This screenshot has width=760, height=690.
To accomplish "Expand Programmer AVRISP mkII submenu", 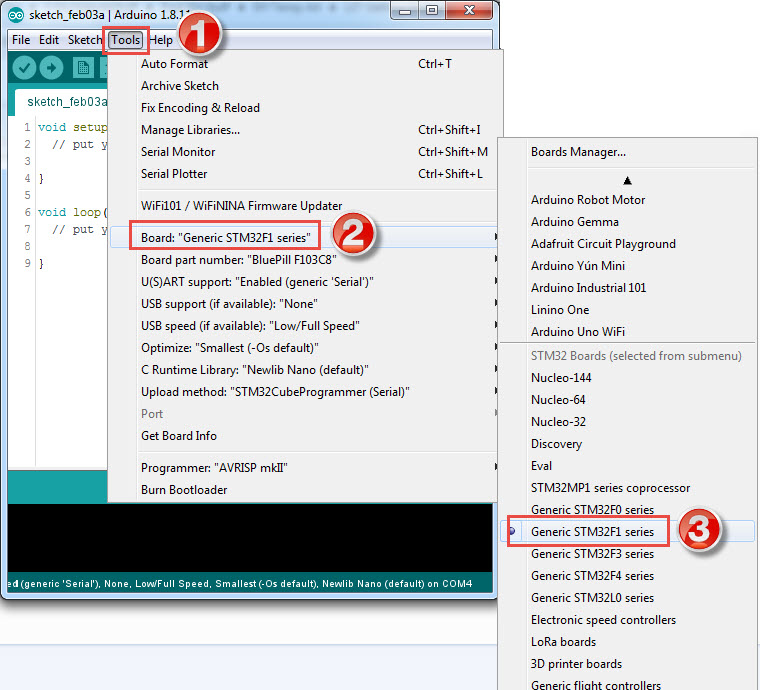I will tap(304, 468).
